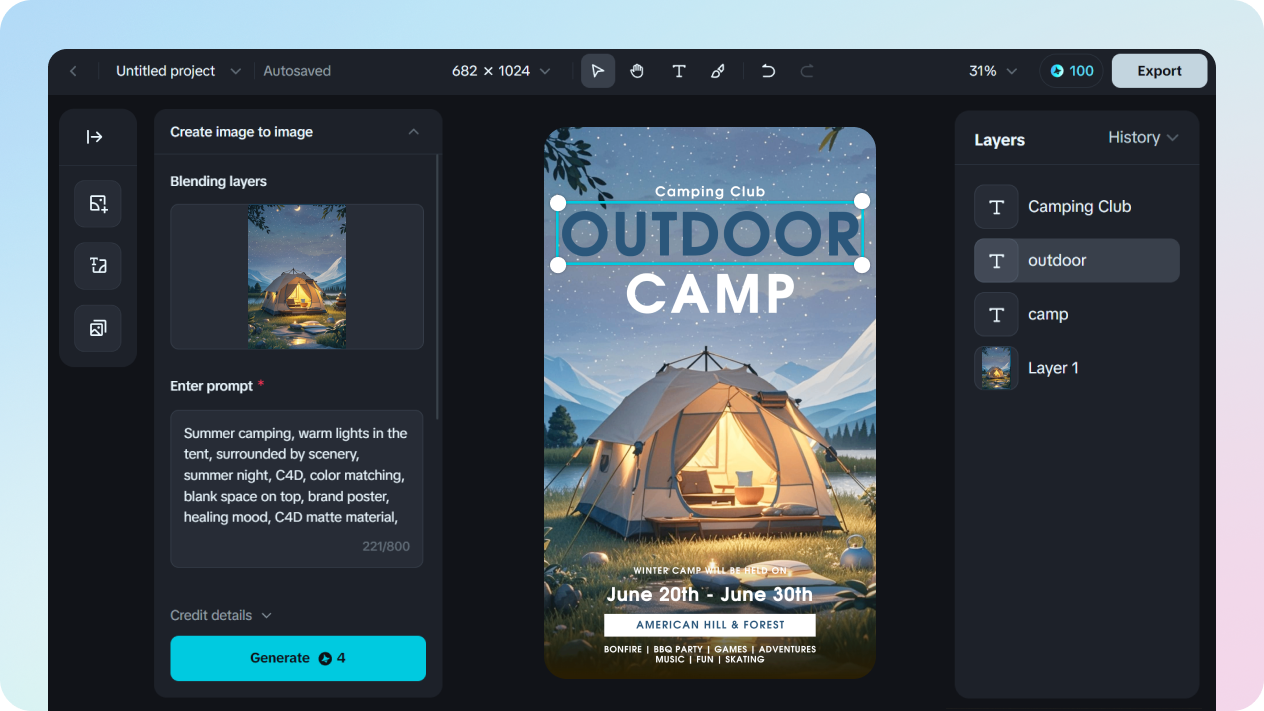Click the blending layers tent thumbnail
The height and width of the screenshot is (711, 1264).
tap(297, 277)
